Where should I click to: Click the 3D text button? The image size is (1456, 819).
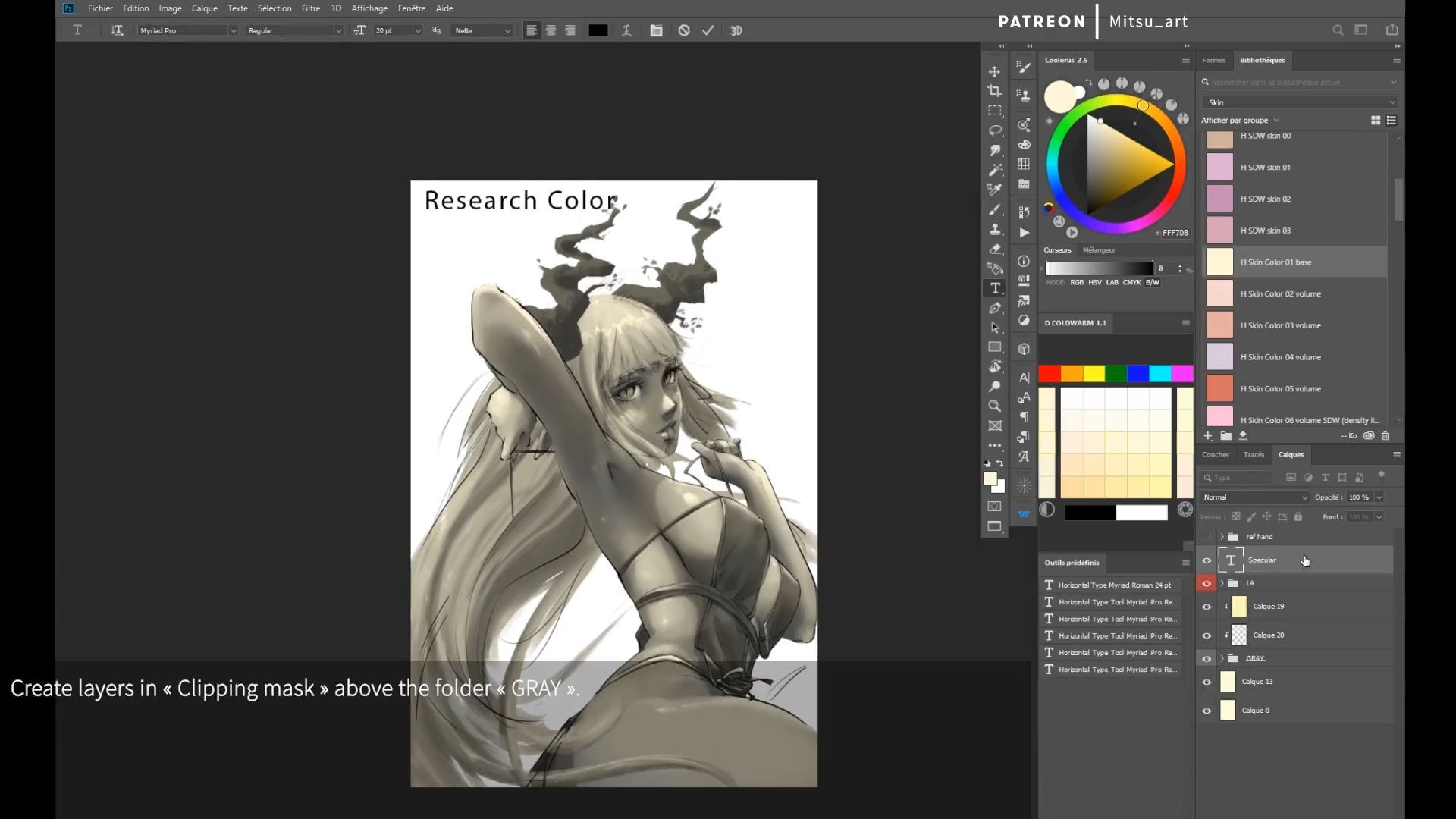click(x=736, y=30)
